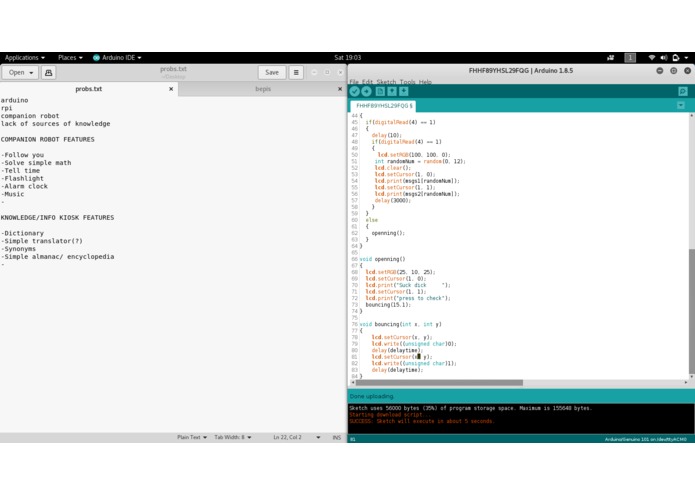Image resolution: width=695 pixels, height=494 pixels.
Task: Click code line "lcd.print("press to check");"
Action: [408, 298]
